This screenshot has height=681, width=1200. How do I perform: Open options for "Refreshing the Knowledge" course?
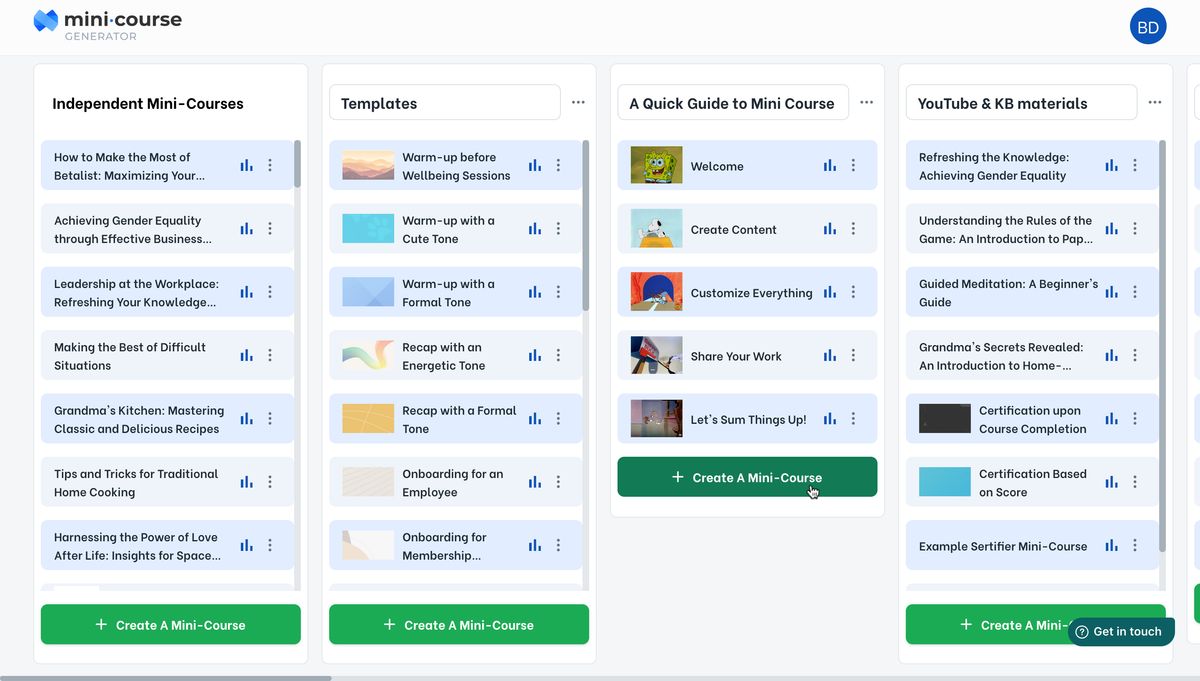(x=1134, y=165)
